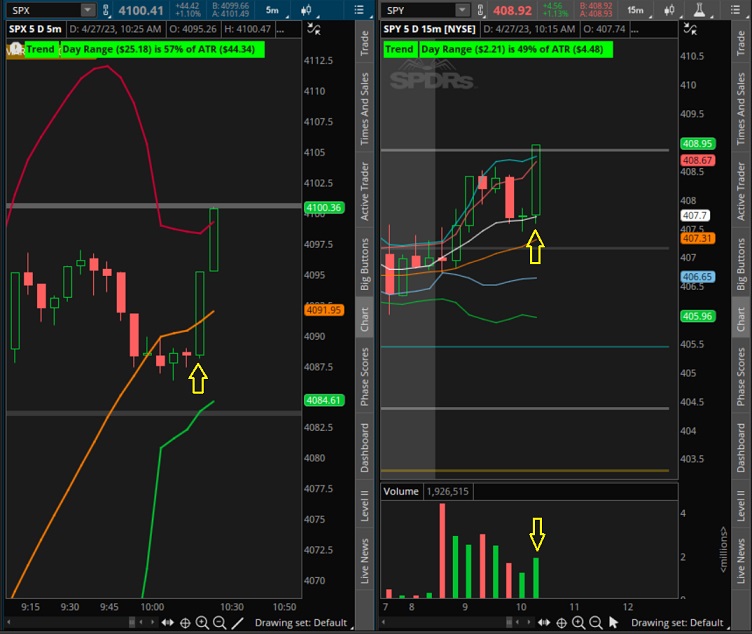752x634 pixels.
Task: Click far-left scroll arrow under SPX chart
Action: coord(8,622)
